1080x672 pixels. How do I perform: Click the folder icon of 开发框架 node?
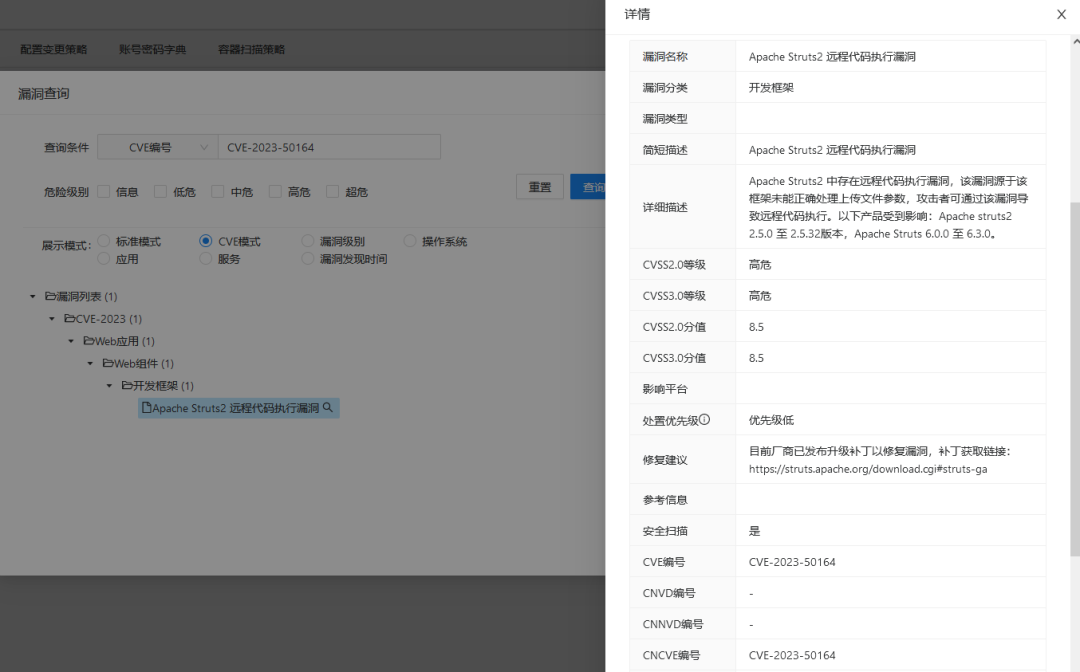point(127,386)
